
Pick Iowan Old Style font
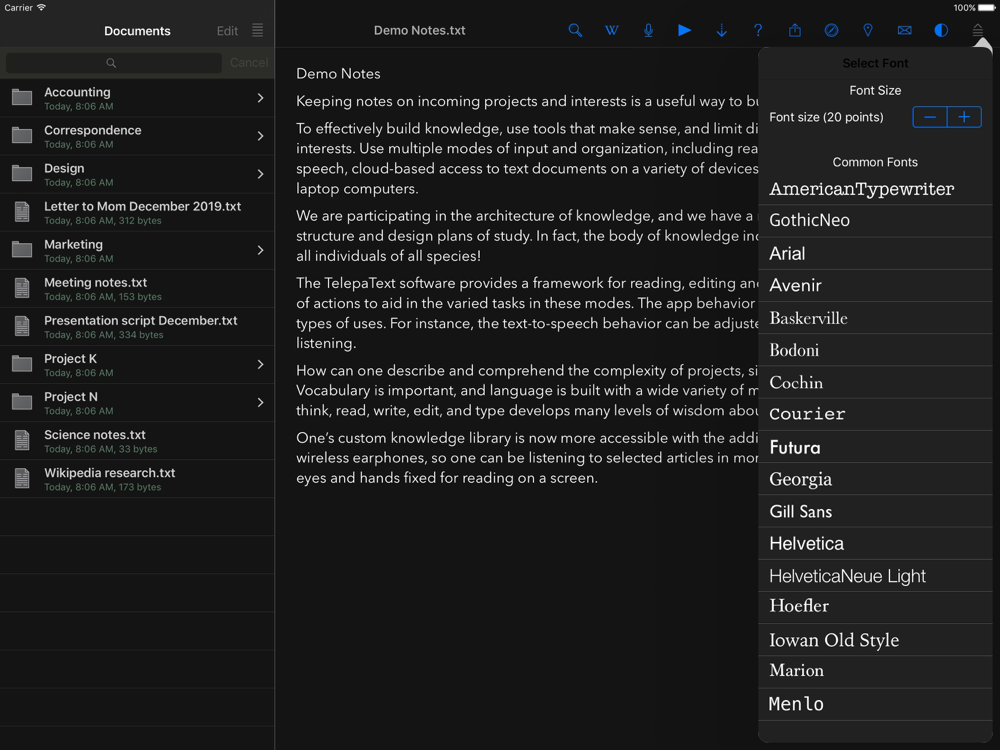pyautogui.click(x=875, y=640)
